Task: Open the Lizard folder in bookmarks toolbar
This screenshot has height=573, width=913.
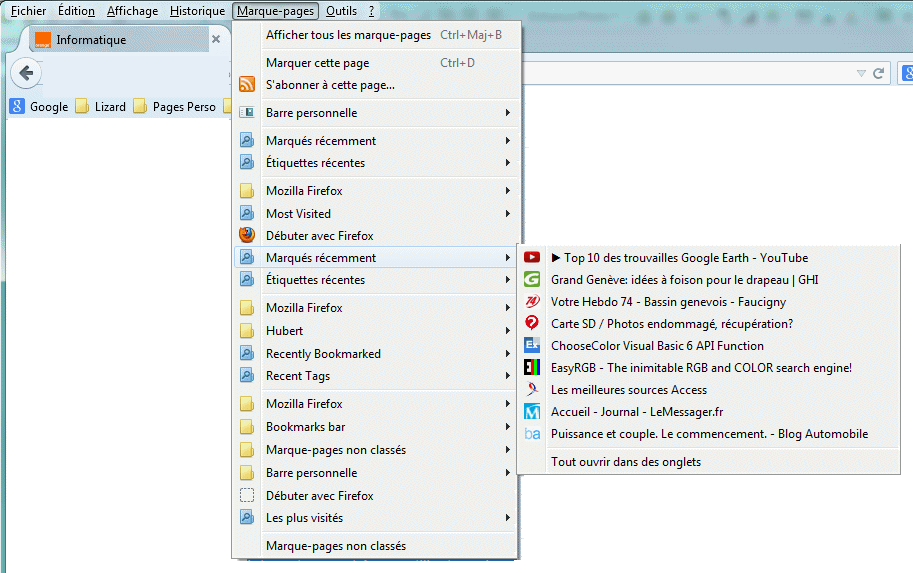Action: pyautogui.click(x=101, y=107)
